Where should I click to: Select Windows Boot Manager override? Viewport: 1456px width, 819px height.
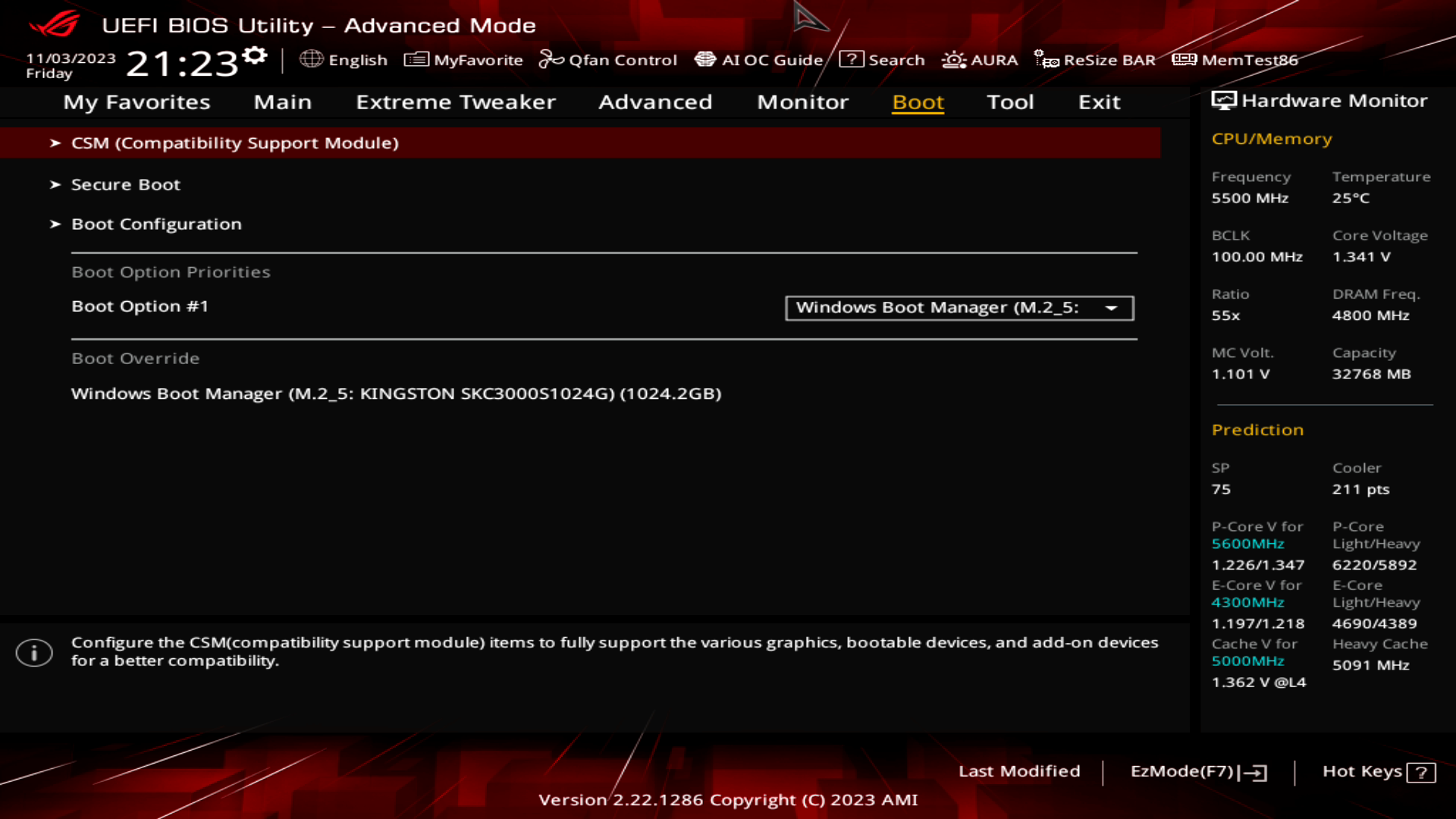396,393
